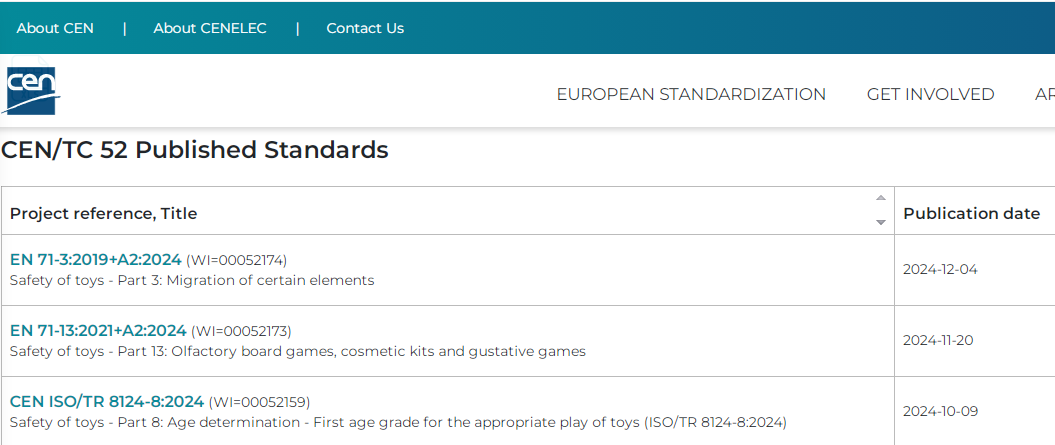This screenshot has height=445, width=1055.
Task: Open the Get Involved menu
Action: tap(930, 94)
